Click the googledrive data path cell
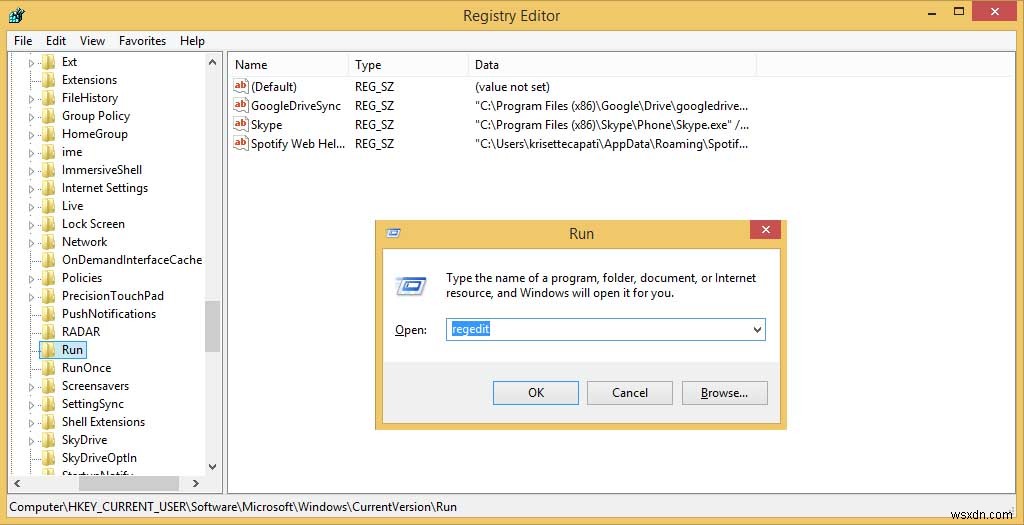 [611, 105]
